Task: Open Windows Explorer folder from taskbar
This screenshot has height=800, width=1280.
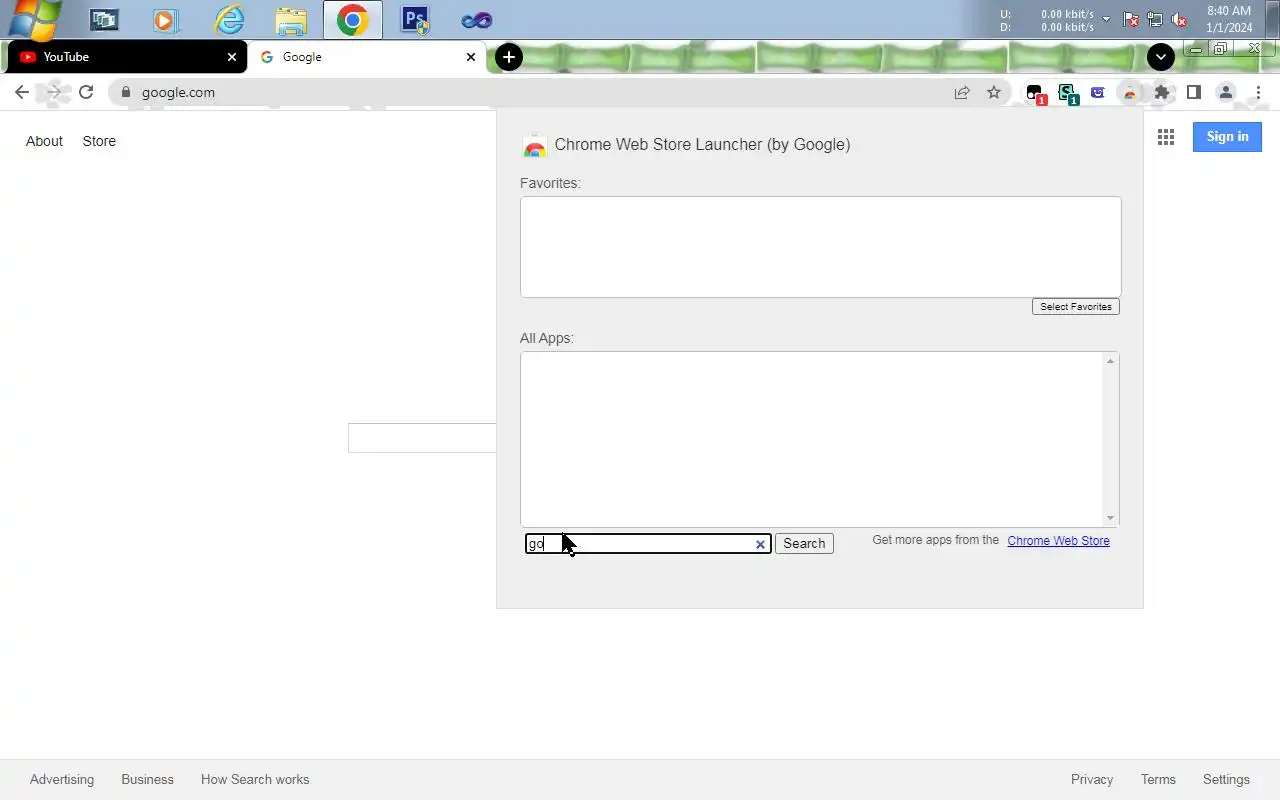Action: click(291, 20)
